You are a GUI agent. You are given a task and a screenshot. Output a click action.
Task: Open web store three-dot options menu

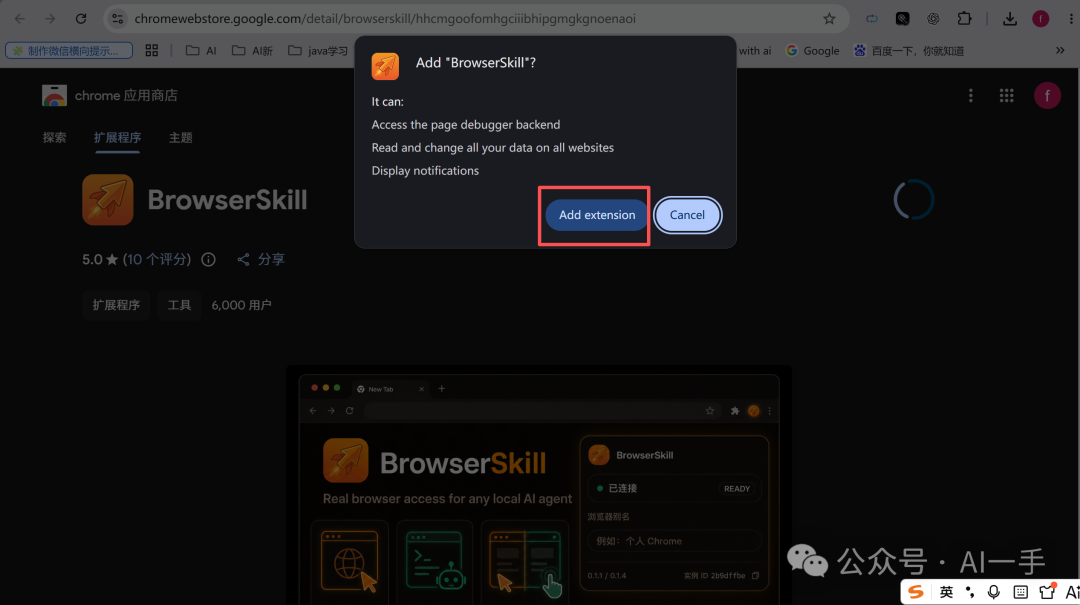point(970,96)
